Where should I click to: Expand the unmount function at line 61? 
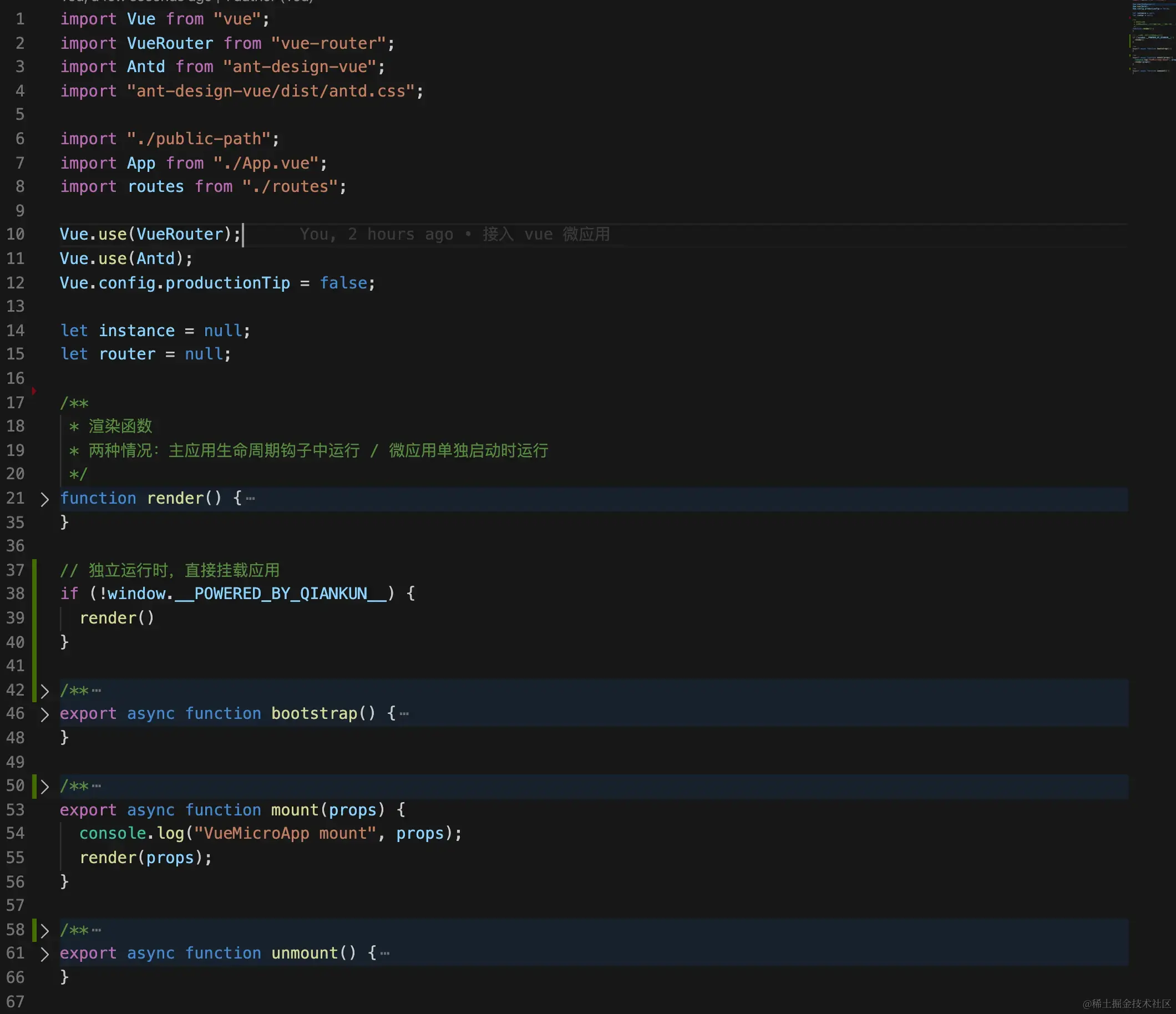44,954
